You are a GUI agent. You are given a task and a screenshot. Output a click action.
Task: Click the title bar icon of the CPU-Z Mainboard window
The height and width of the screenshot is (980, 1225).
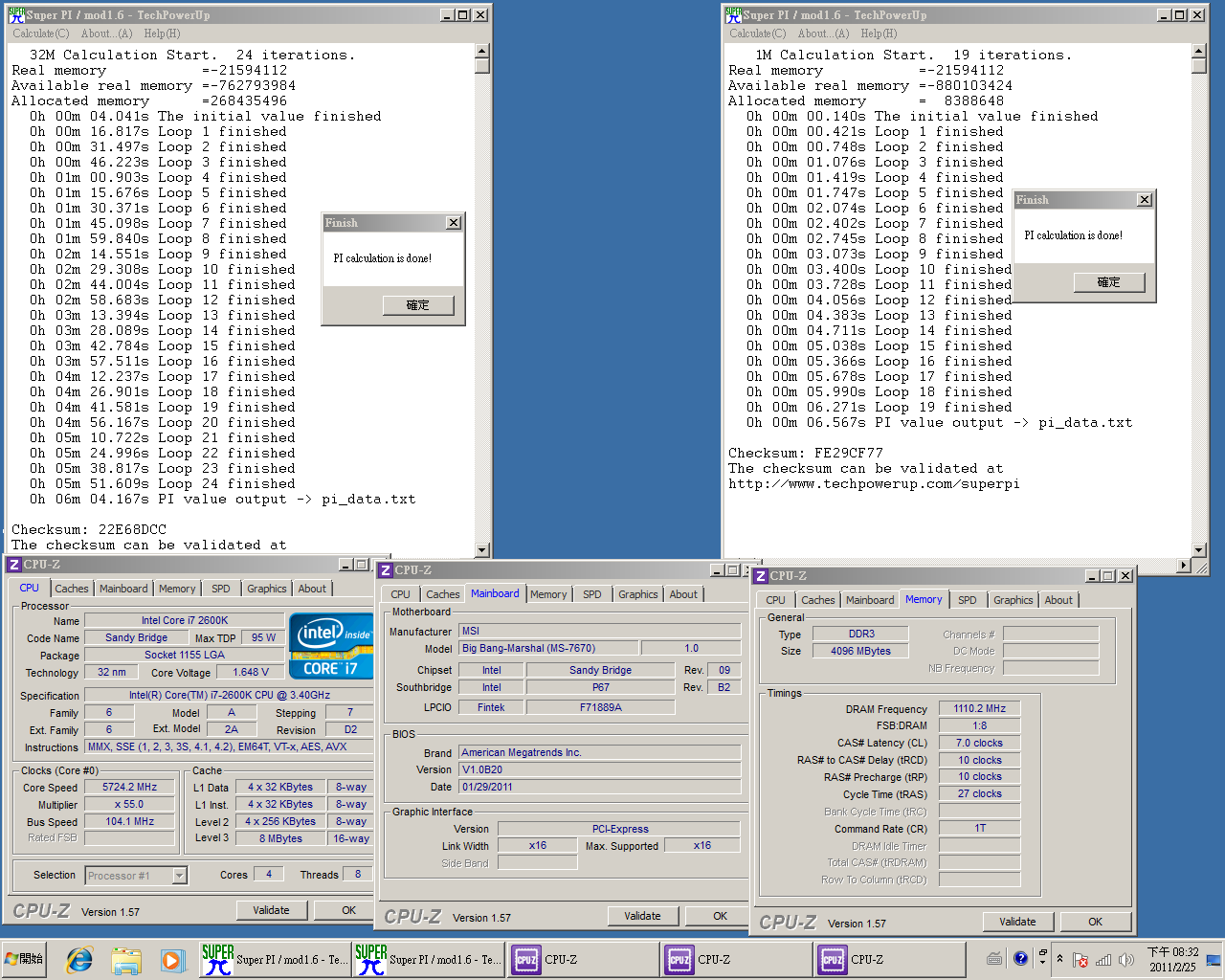[386, 570]
